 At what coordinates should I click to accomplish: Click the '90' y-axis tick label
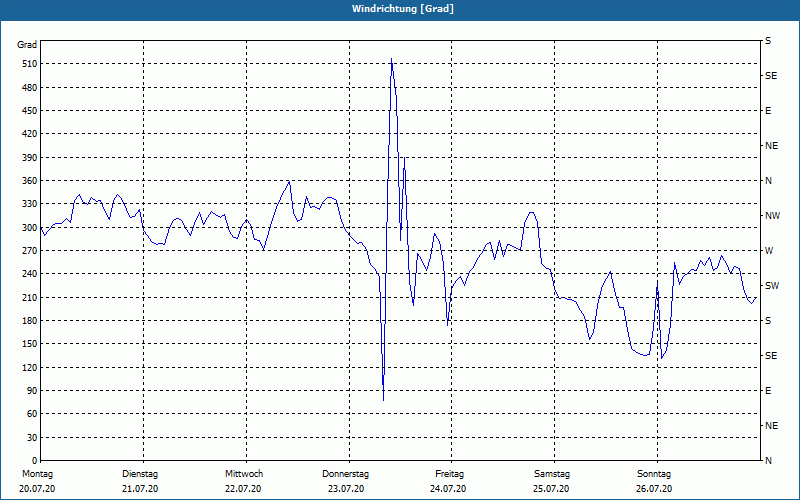(31, 391)
